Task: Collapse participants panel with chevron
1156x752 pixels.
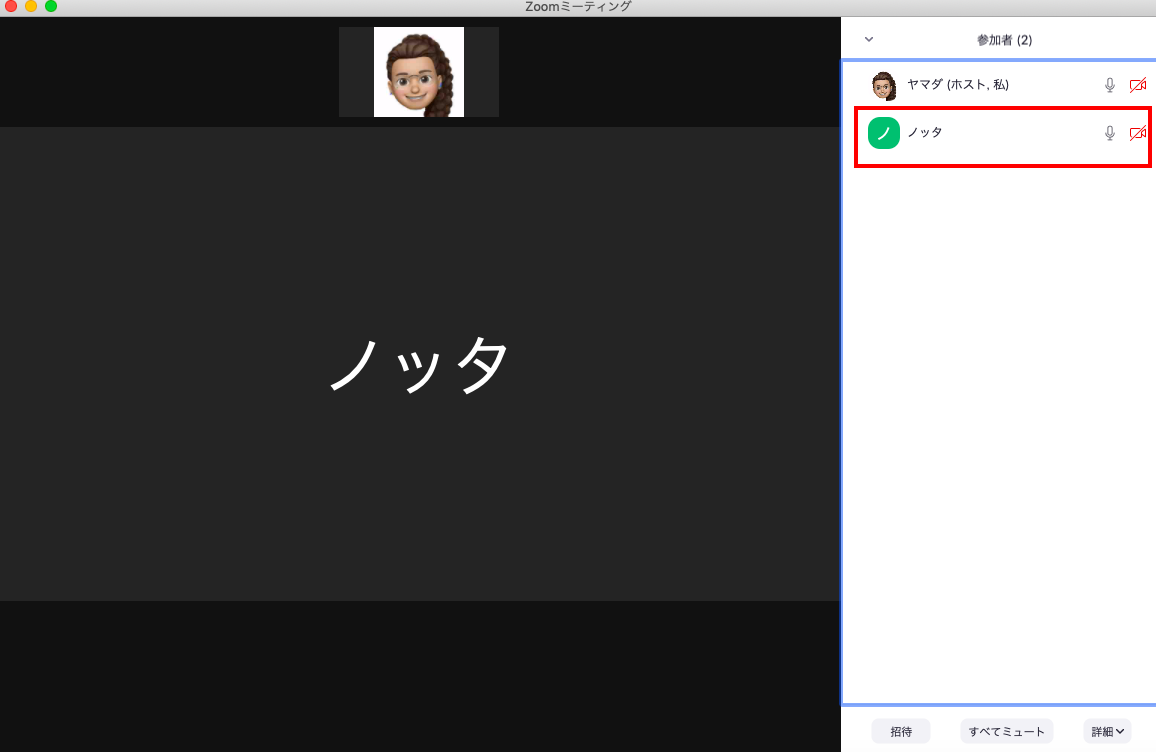Action: pyautogui.click(x=868, y=39)
